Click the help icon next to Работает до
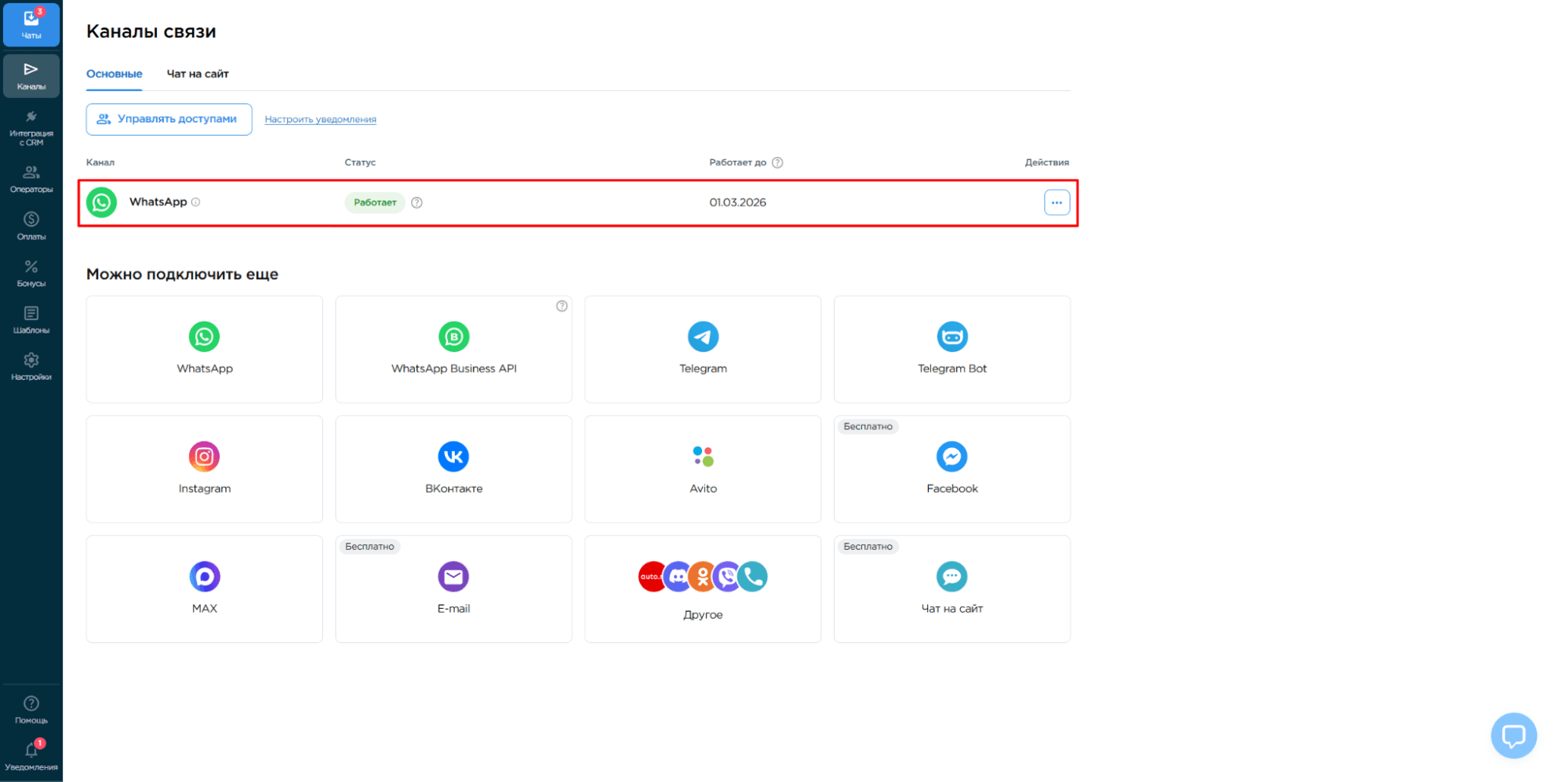Screen dimensions: 1568x782 click(x=777, y=162)
